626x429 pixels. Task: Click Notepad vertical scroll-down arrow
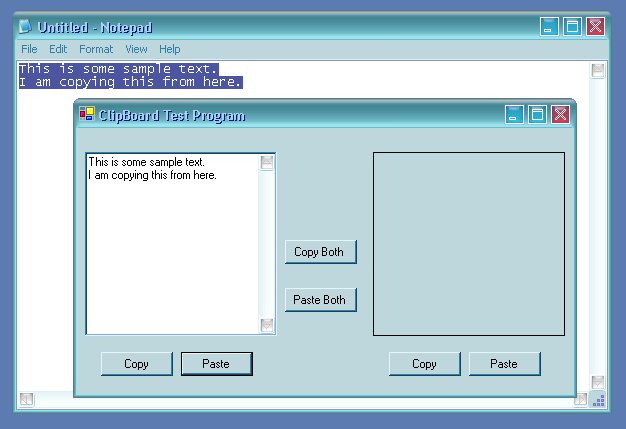(x=598, y=383)
